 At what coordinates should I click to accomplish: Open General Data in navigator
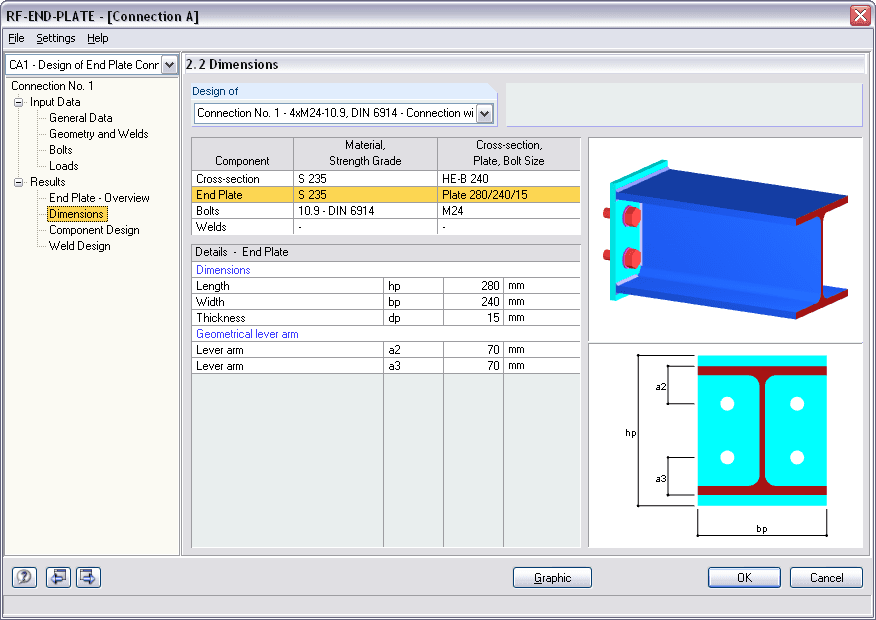tap(80, 118)
